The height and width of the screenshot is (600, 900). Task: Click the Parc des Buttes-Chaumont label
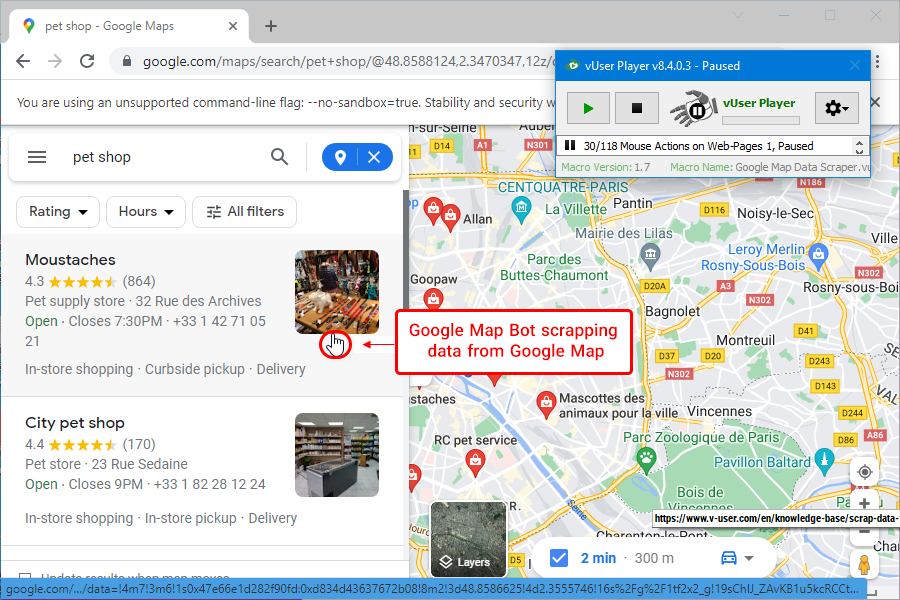(554, 267)
